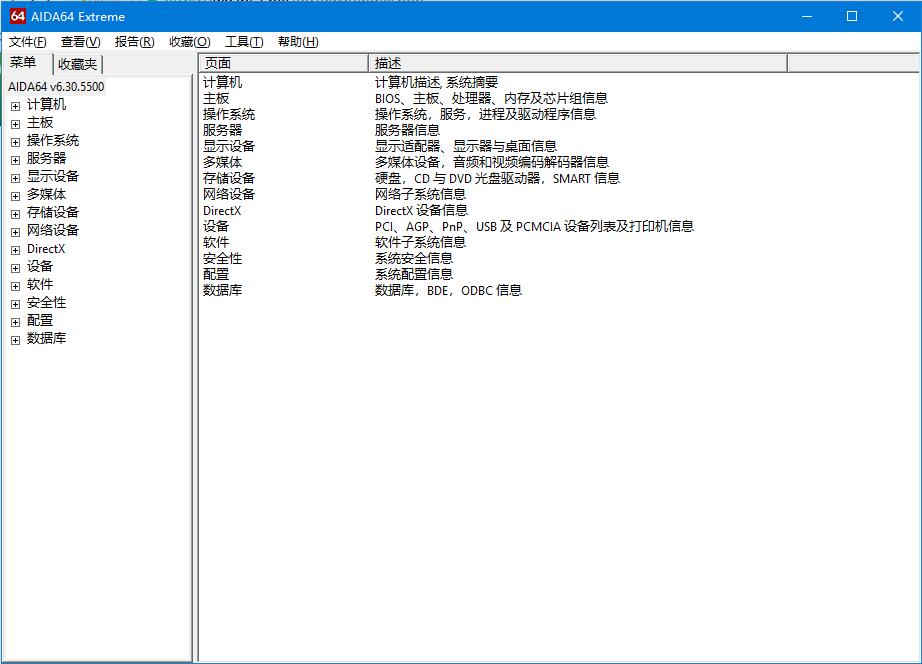Switch to the 收藏夹 tab

78,64
